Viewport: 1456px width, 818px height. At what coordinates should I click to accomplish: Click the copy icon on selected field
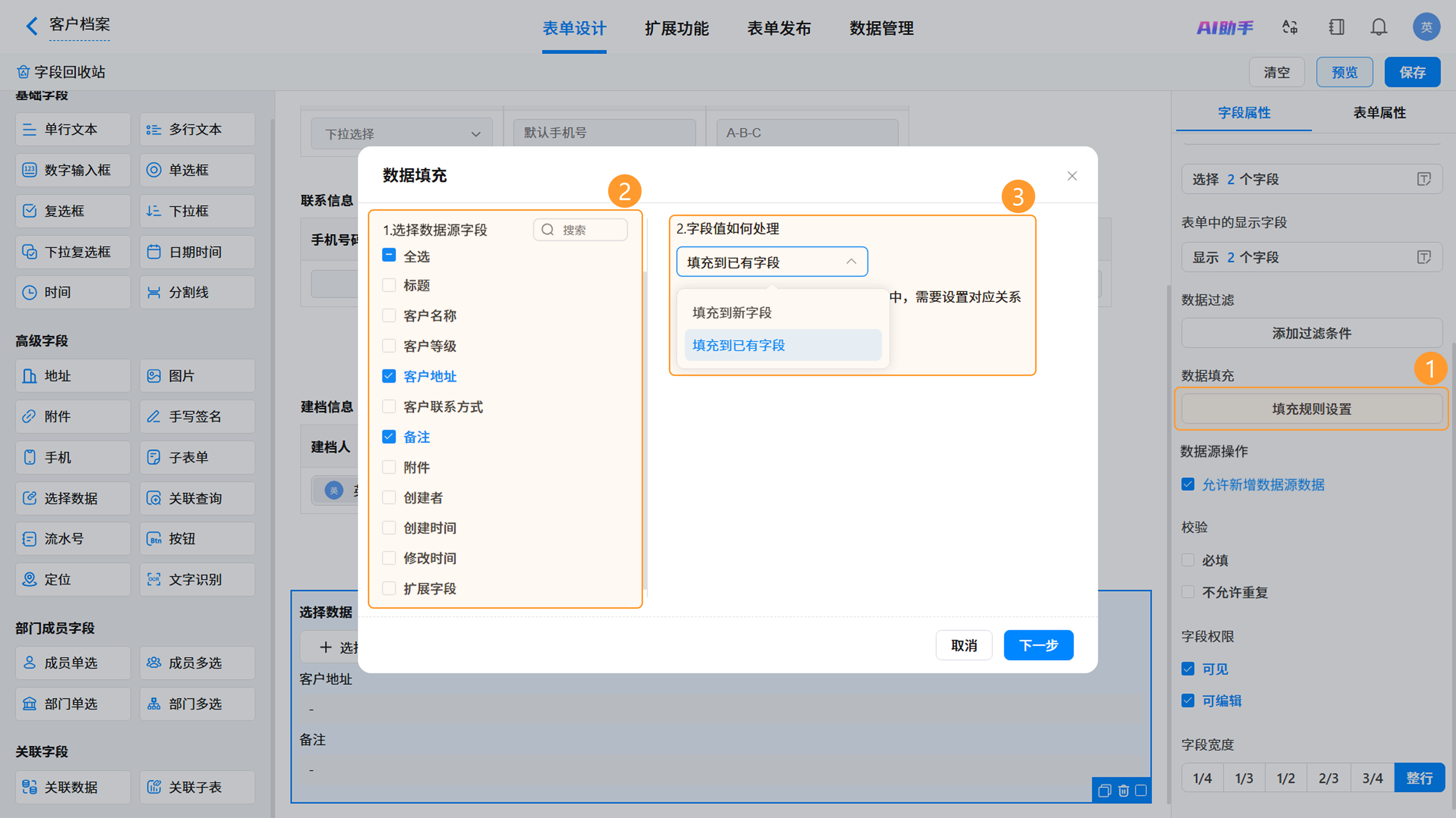[x=1105, y=790]
